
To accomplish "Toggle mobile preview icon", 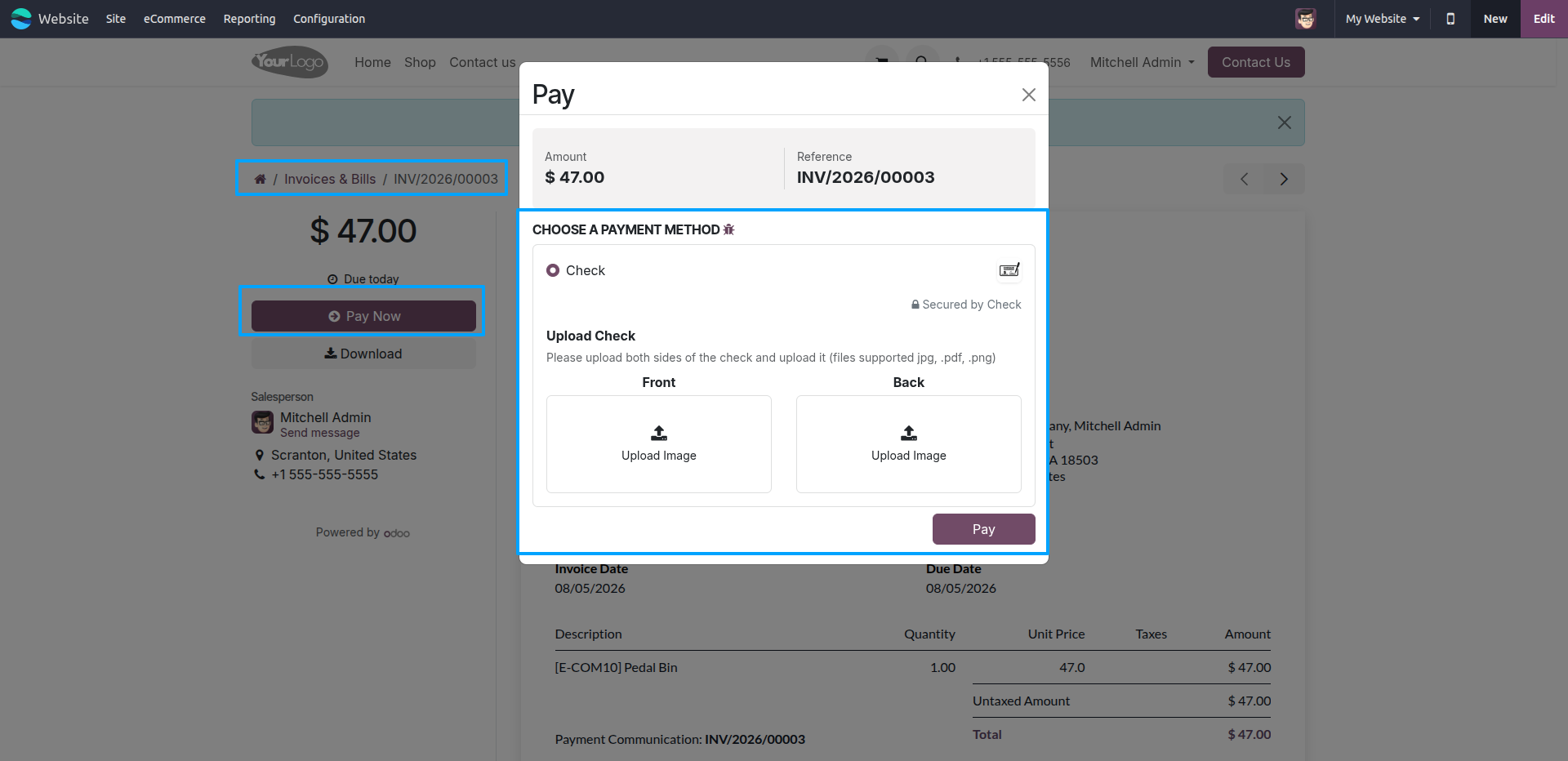I will [x=1450, y=19].
